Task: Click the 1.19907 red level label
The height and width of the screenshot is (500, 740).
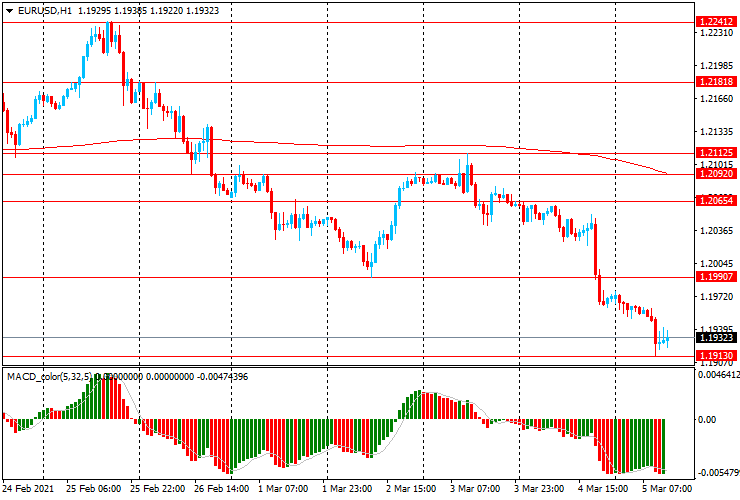Action: tap(716, 277)
